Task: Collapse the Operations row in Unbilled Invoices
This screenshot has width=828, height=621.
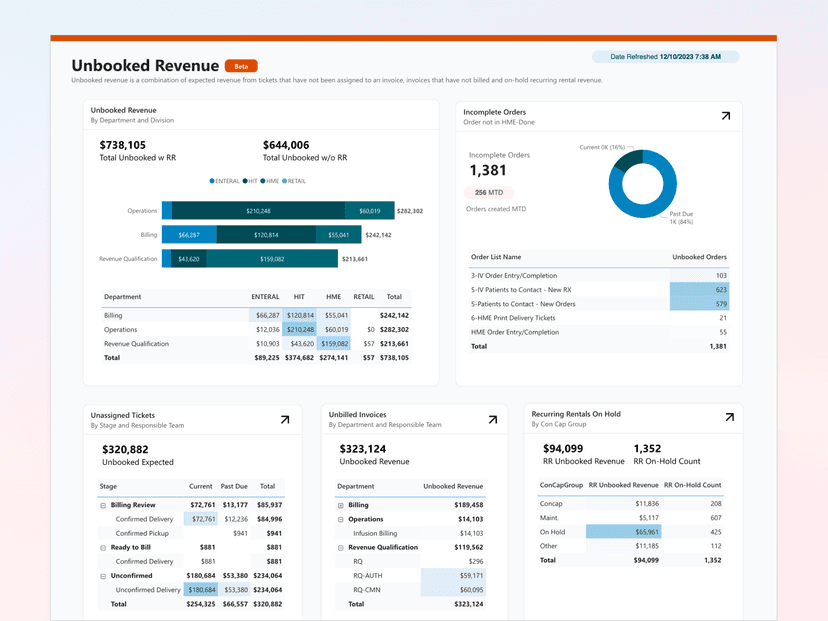Action: click(341, 518)
